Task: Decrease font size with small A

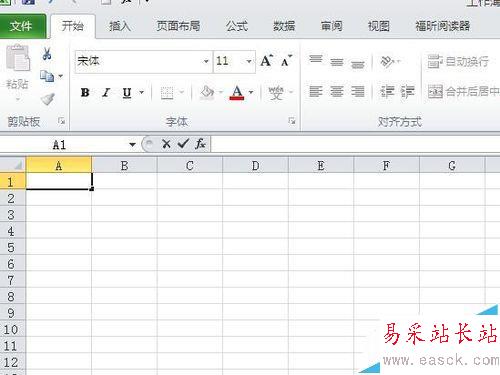Action: point(286,61)
